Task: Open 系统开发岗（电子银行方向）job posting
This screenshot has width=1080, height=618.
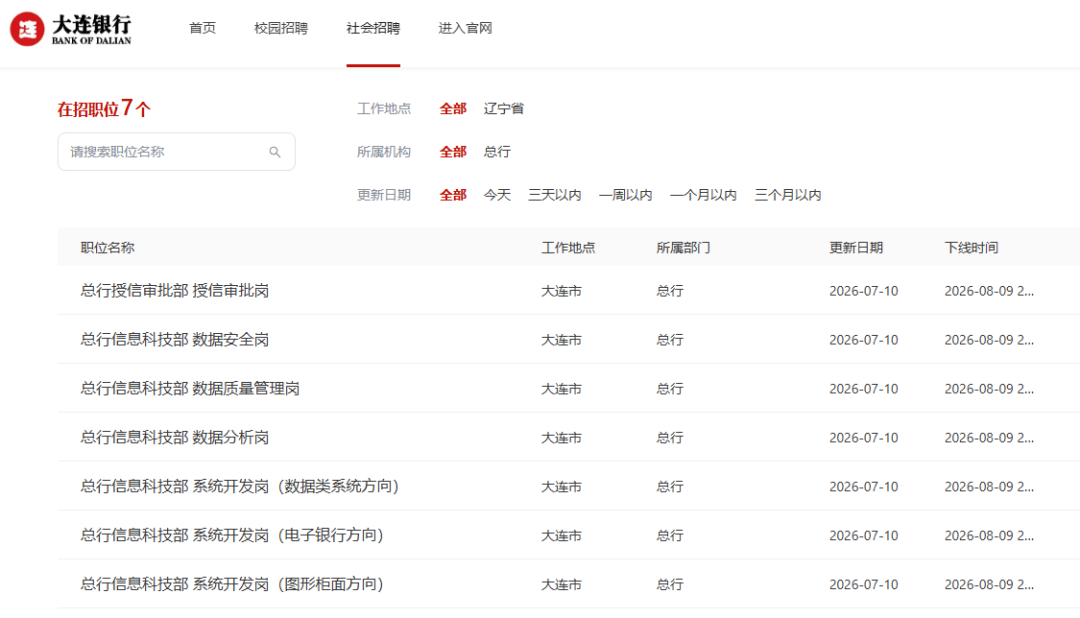Action: pyautogui.click(x=232, y=535)
